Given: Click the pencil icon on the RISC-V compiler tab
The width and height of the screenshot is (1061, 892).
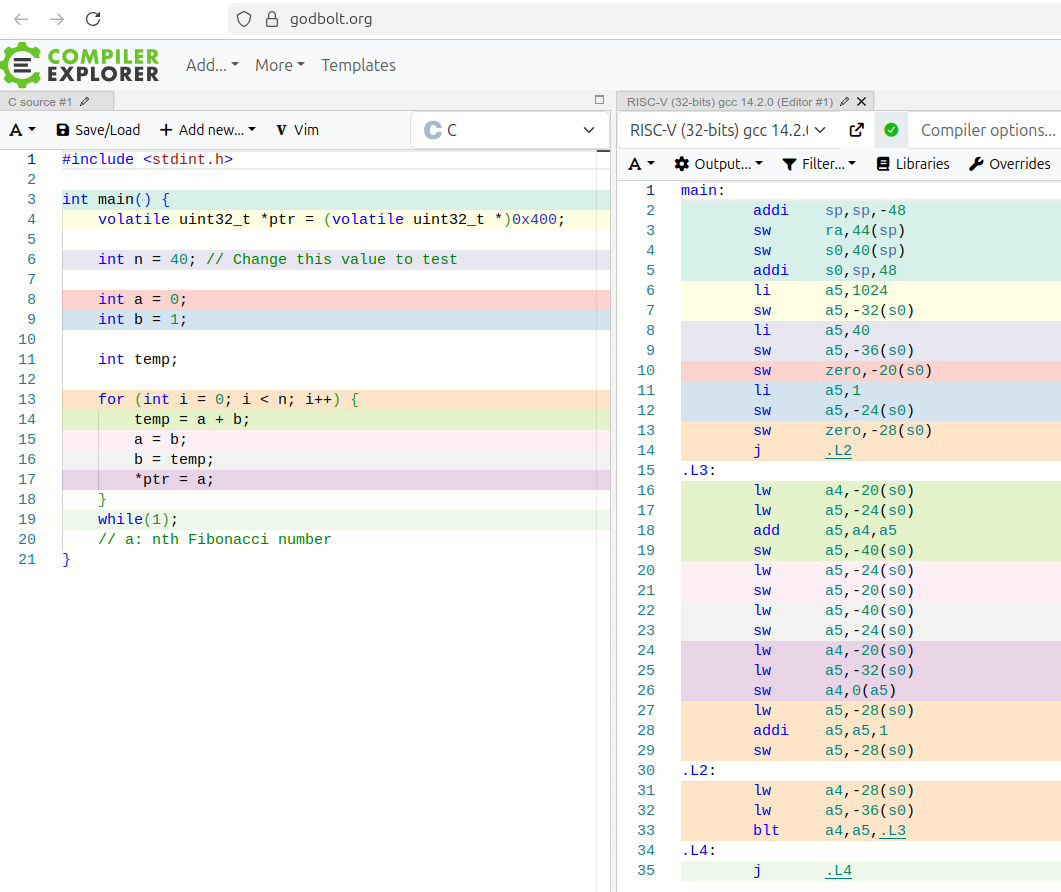Looking at the screenshot, I should point(845,101).
